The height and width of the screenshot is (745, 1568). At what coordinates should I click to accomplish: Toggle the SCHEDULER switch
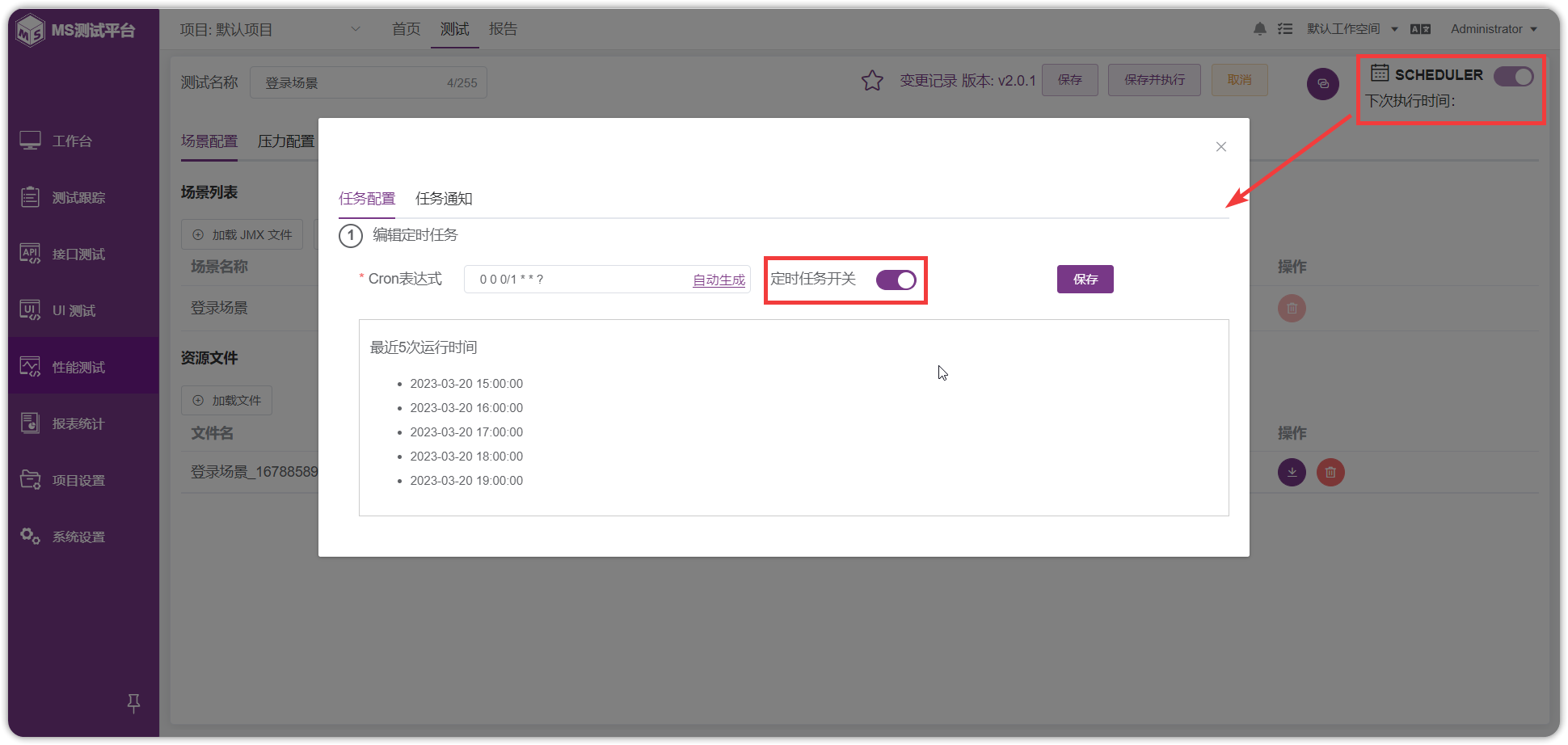[1513, 76]
